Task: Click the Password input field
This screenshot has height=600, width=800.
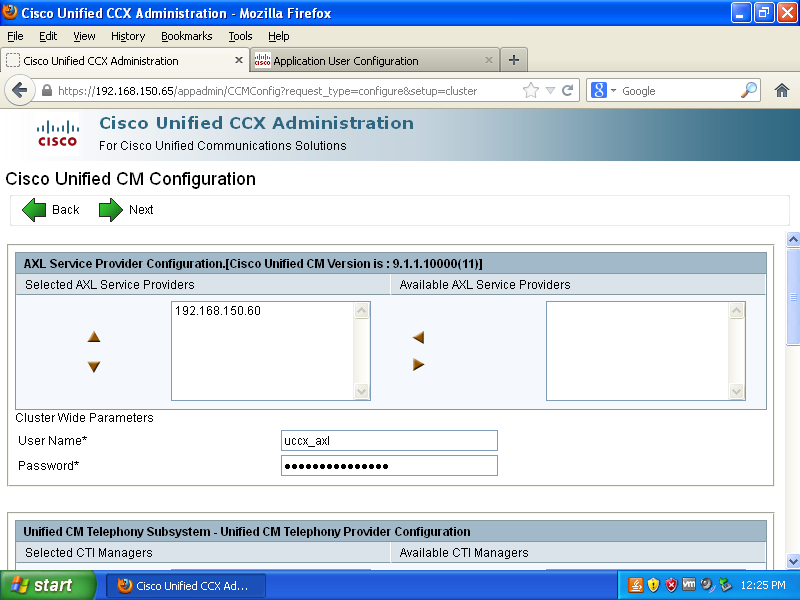Action: click(x=389, y=465)
